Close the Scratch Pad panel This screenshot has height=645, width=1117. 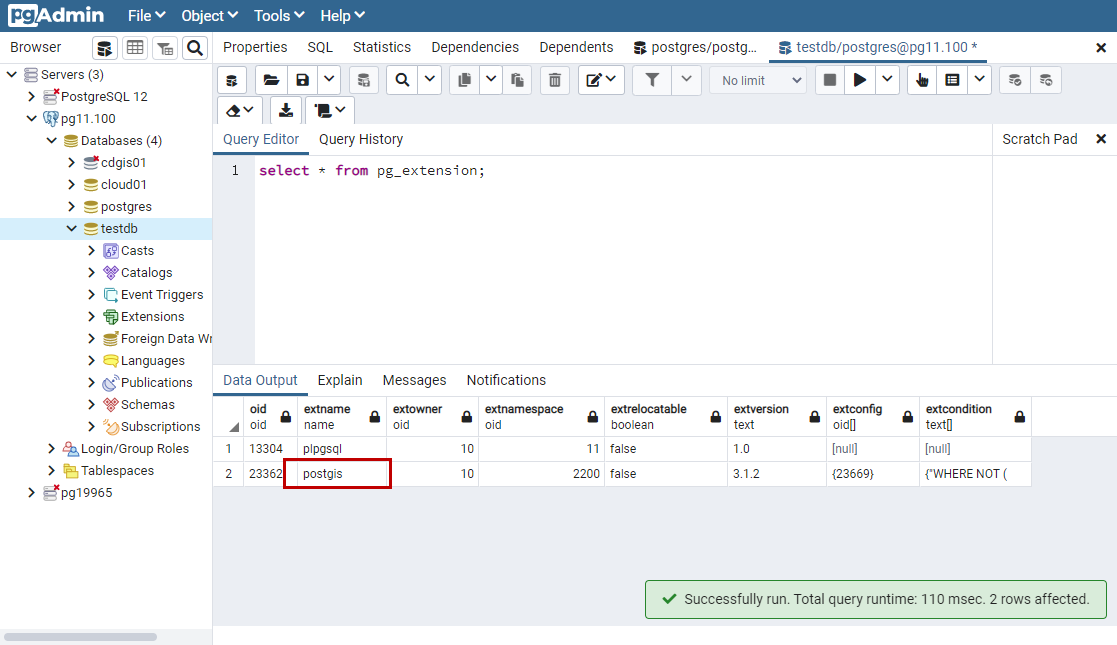tap(1101, 139)
